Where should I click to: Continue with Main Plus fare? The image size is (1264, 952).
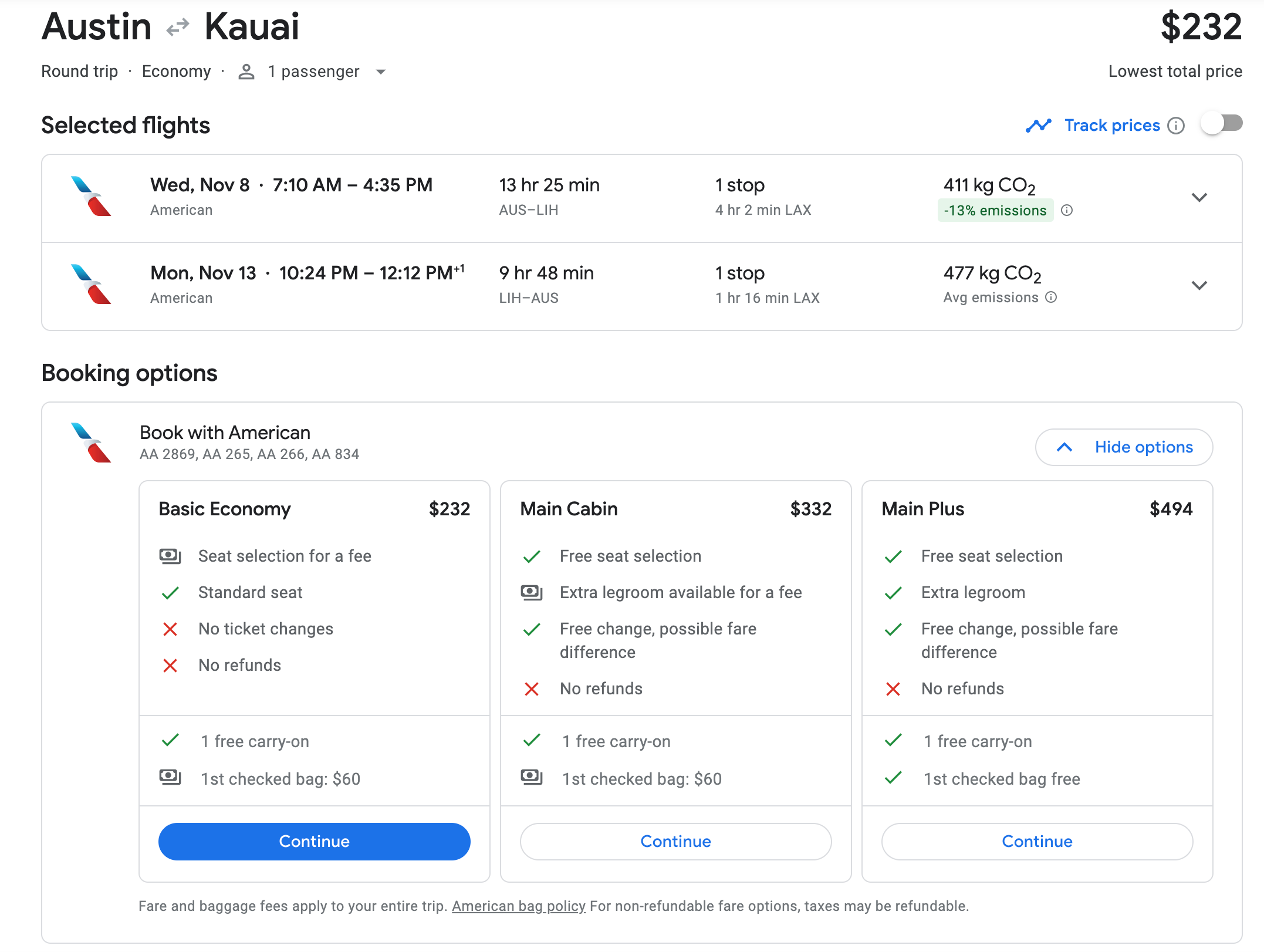click(1037, 841)
